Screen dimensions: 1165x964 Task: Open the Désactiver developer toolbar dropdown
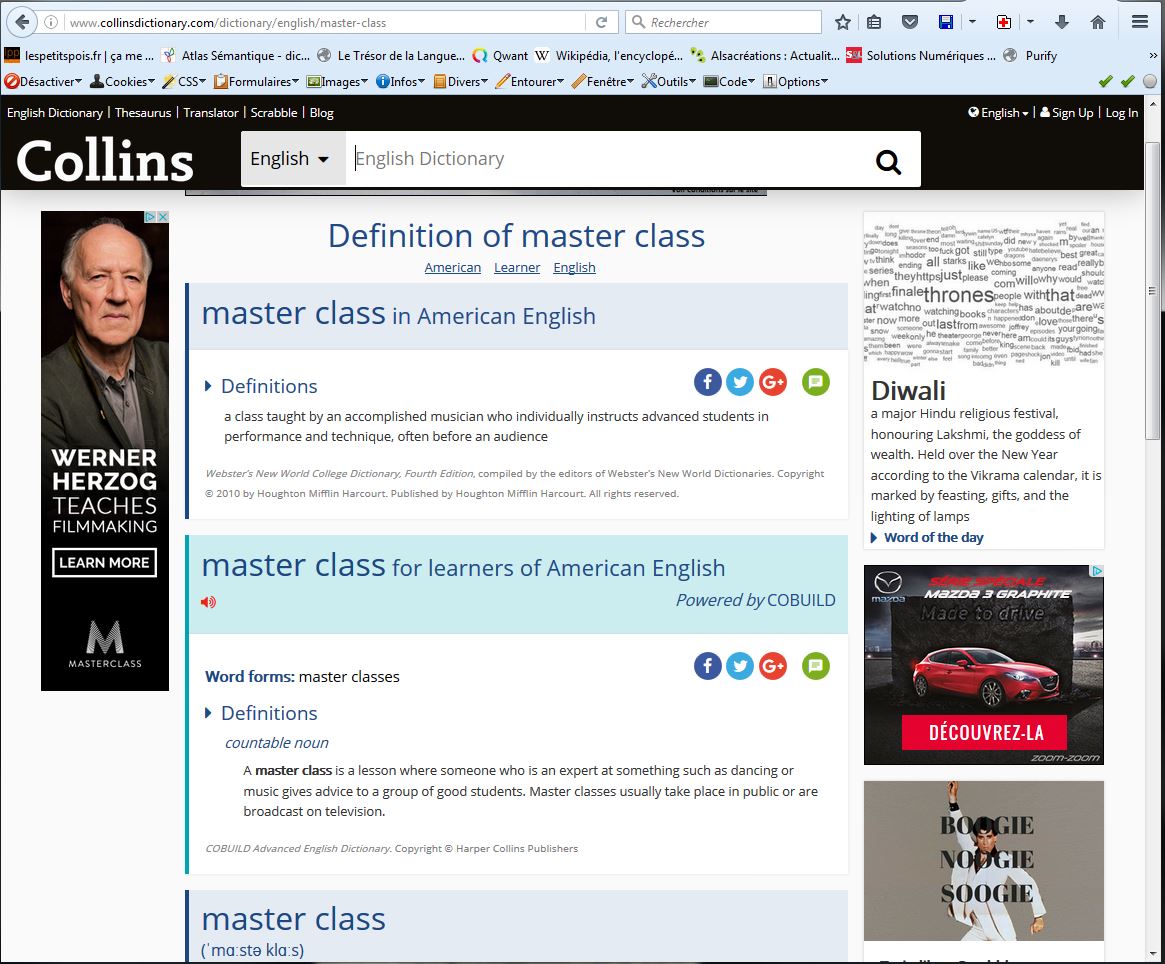point(43,81)
